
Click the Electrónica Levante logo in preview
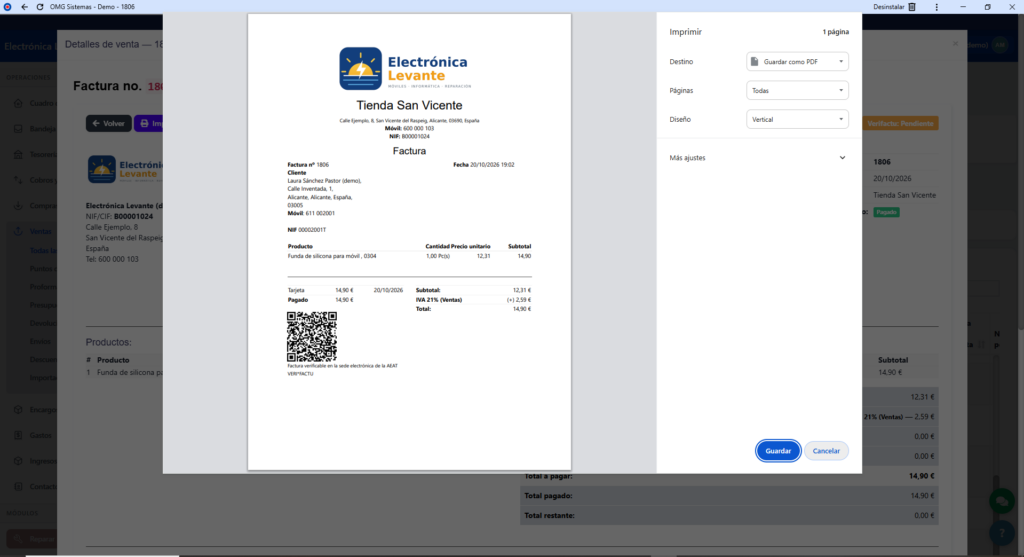click(405, 68)
